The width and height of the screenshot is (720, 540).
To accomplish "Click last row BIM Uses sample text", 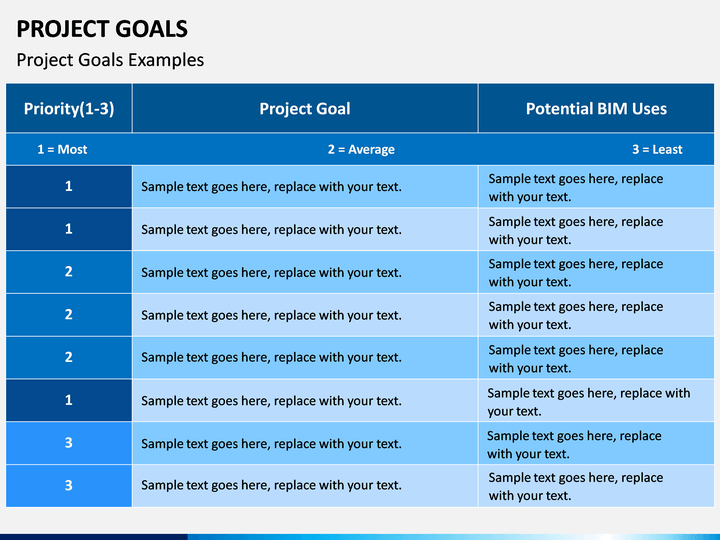I will tap(576, 486).
